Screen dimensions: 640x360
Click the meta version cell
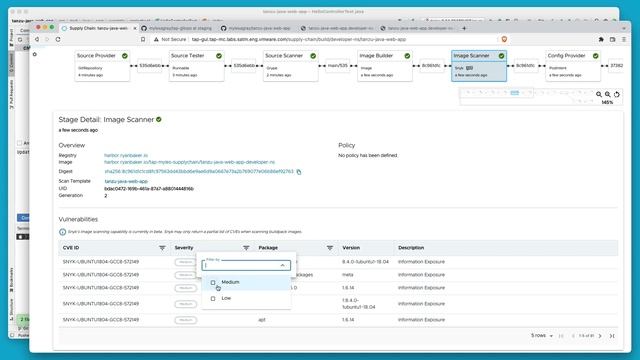click(x=347, y=275)
